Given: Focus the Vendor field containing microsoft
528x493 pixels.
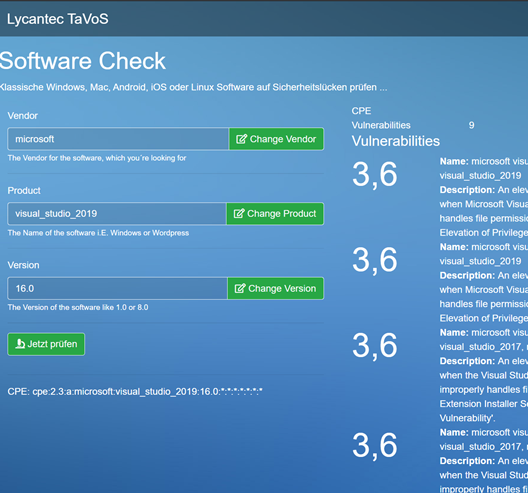Looking at the screenshot, I should [118, 139].
